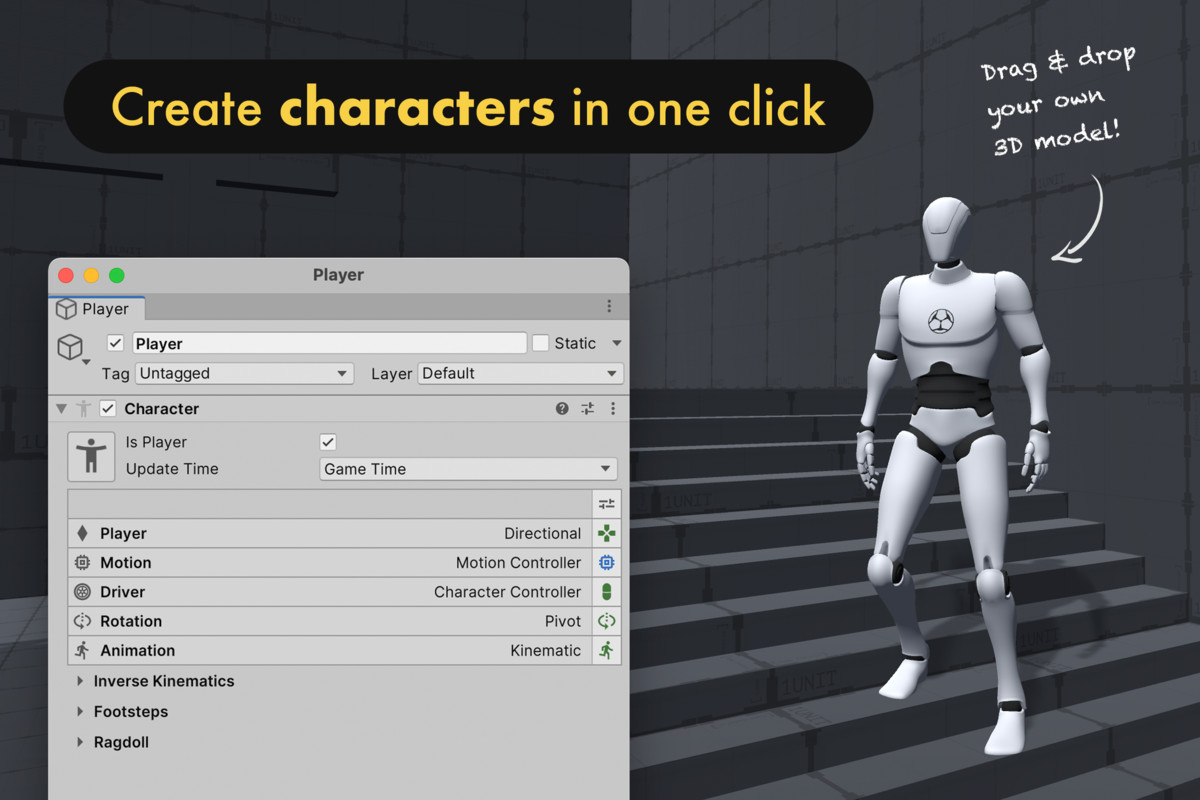Click the help icon on Character component
Screen dimensions: 1200x800
pos(561,408)
